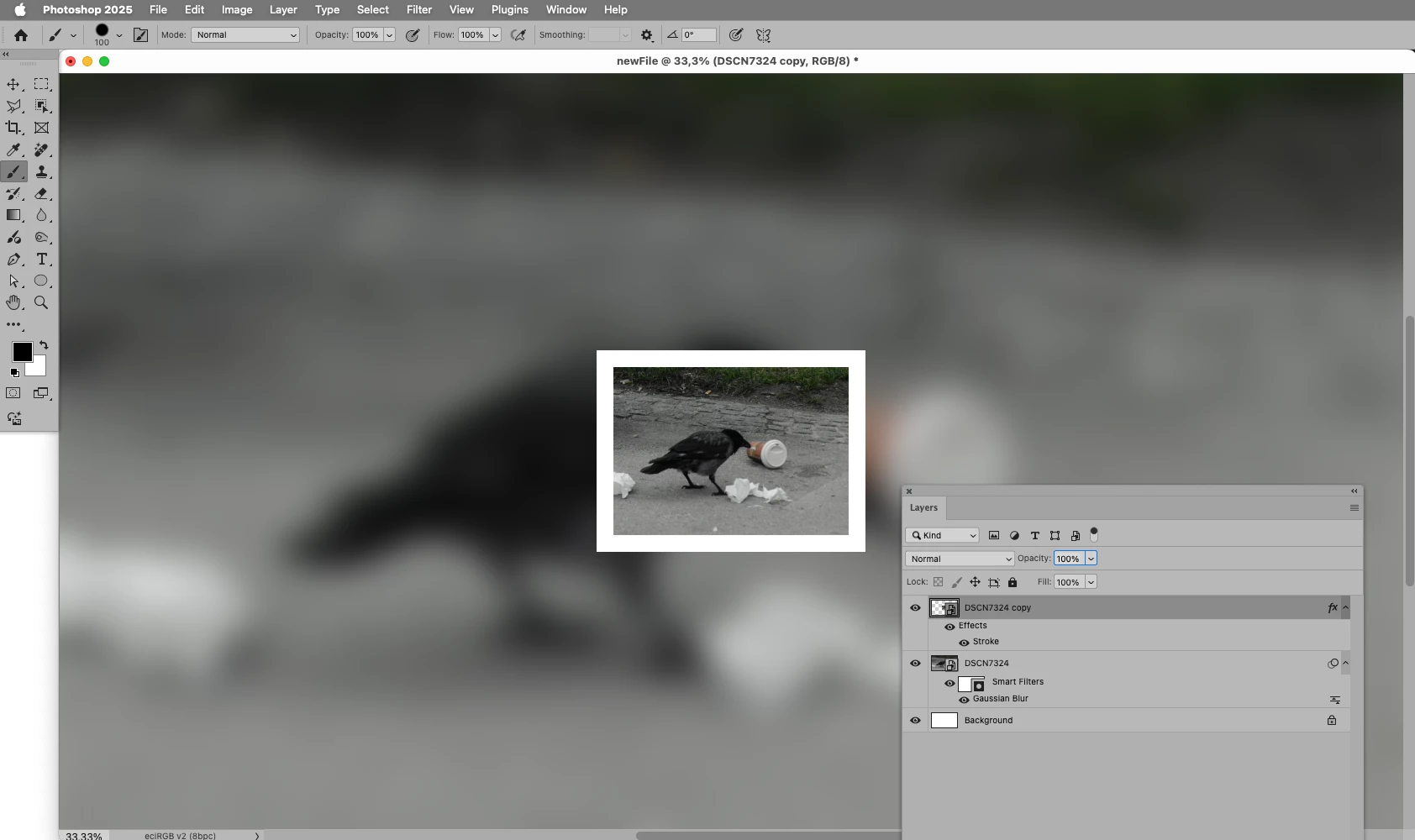Select the Horizontal Type tool
This screenshot has width=1415, height=840.
coord(41,259)
